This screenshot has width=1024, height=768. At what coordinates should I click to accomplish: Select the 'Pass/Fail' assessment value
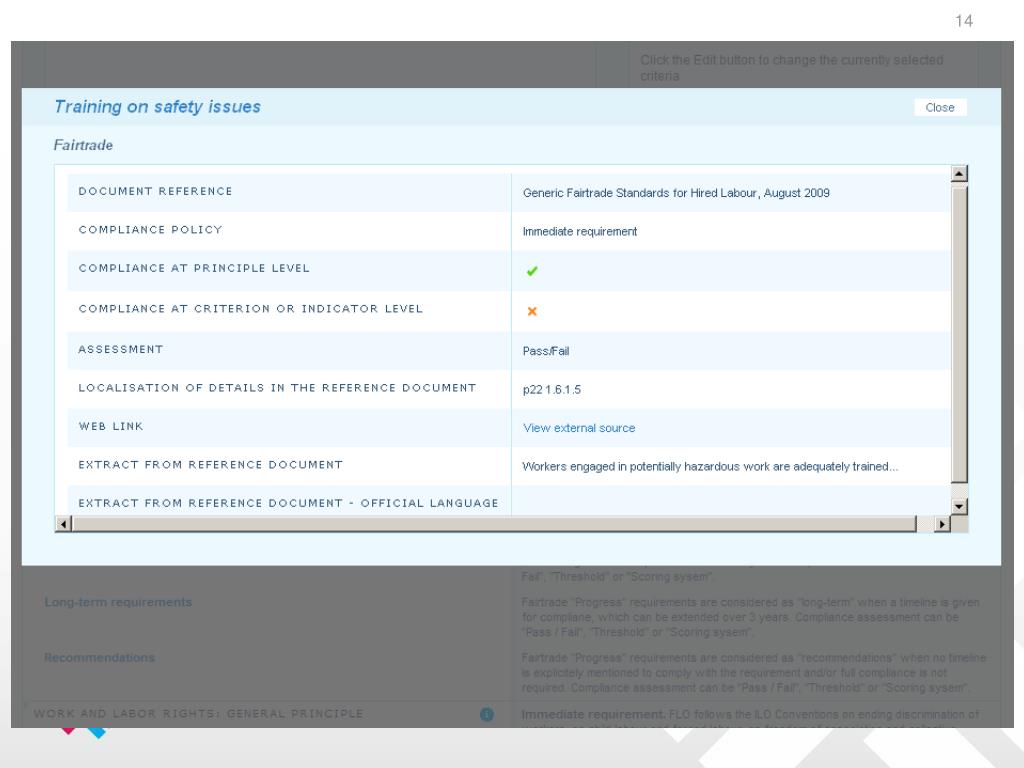tap(546, 351)
